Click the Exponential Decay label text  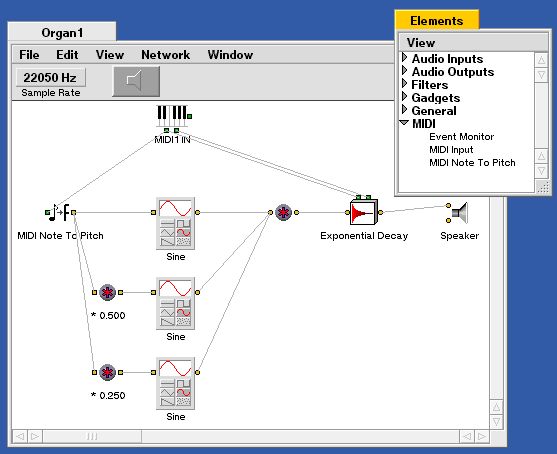coord(364,236)
